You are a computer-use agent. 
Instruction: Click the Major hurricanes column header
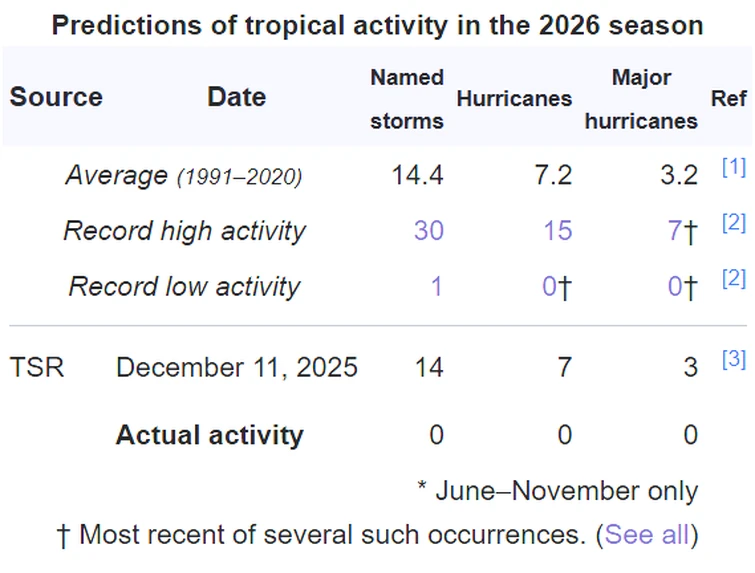point(641,99)
